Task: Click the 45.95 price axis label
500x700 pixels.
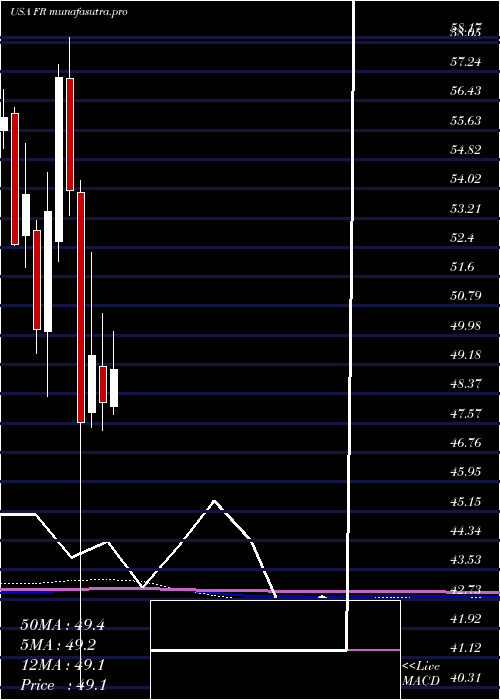Action: pyautogui.click(x=465, y=472)
